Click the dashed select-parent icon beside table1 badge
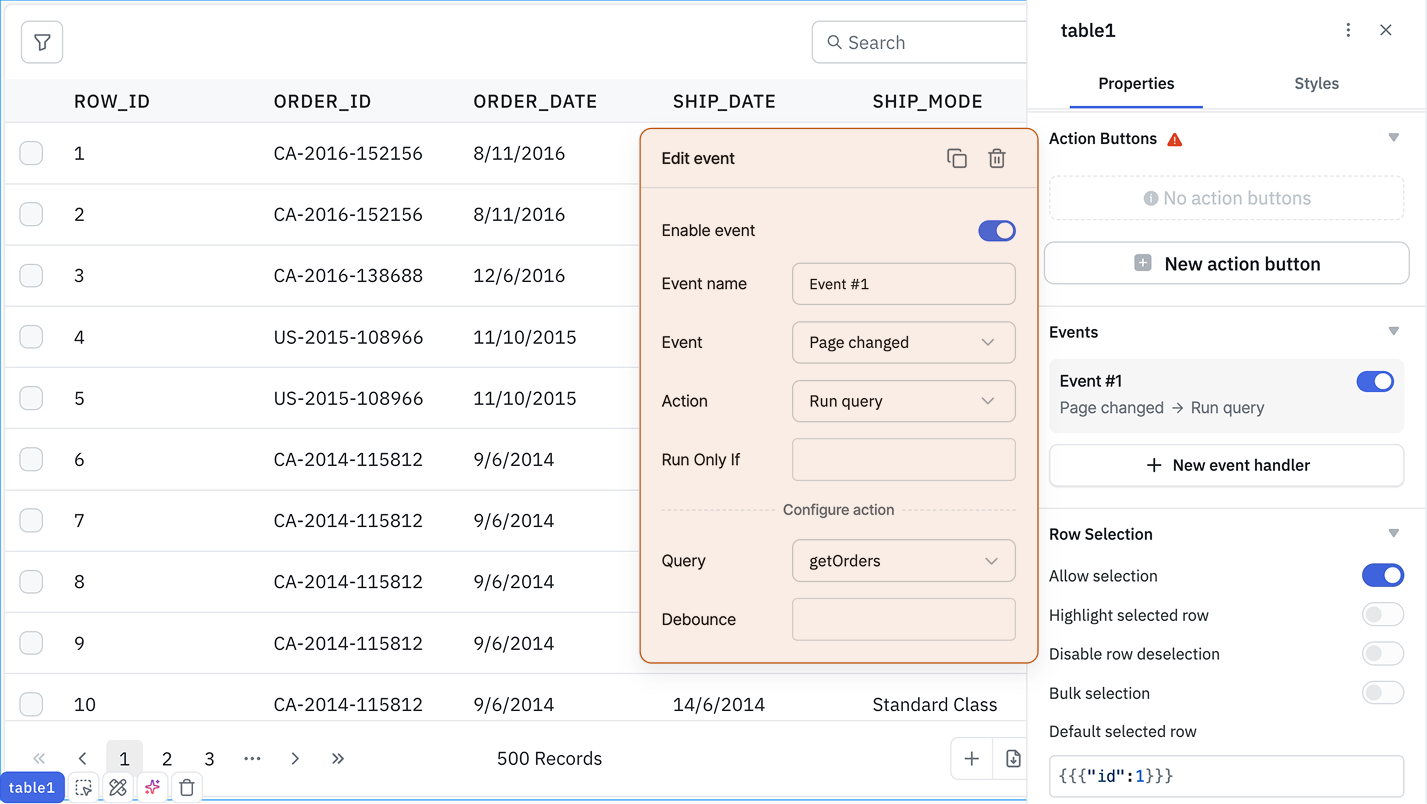 [84, 788]
